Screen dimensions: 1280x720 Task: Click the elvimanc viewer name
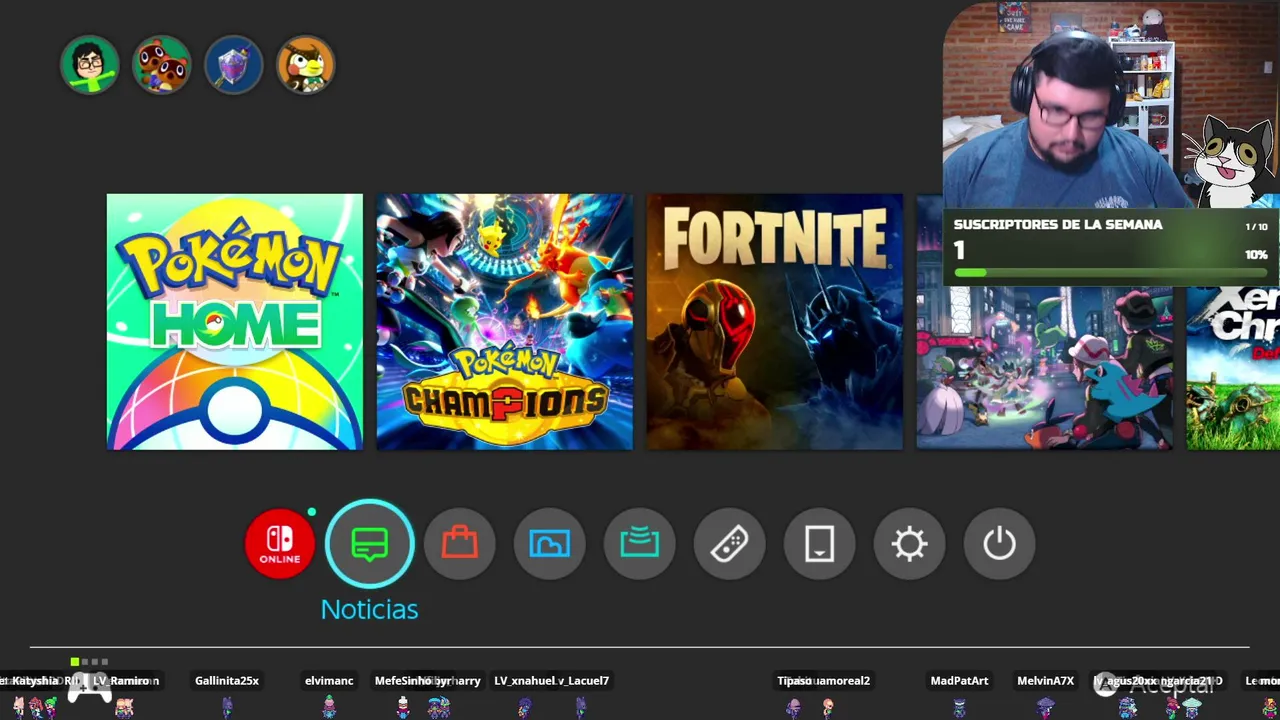click(329, 681)
